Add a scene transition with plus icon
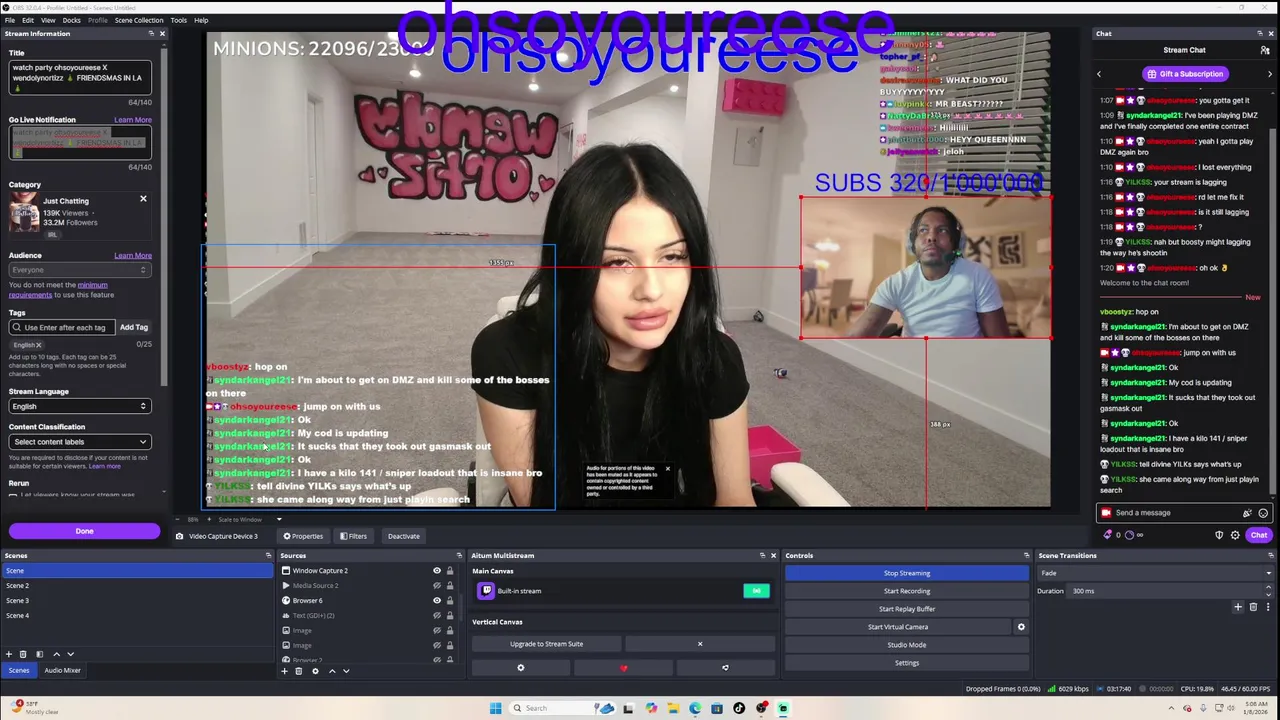Viewport: 1280px width, 720px height. coord(1238,607)
